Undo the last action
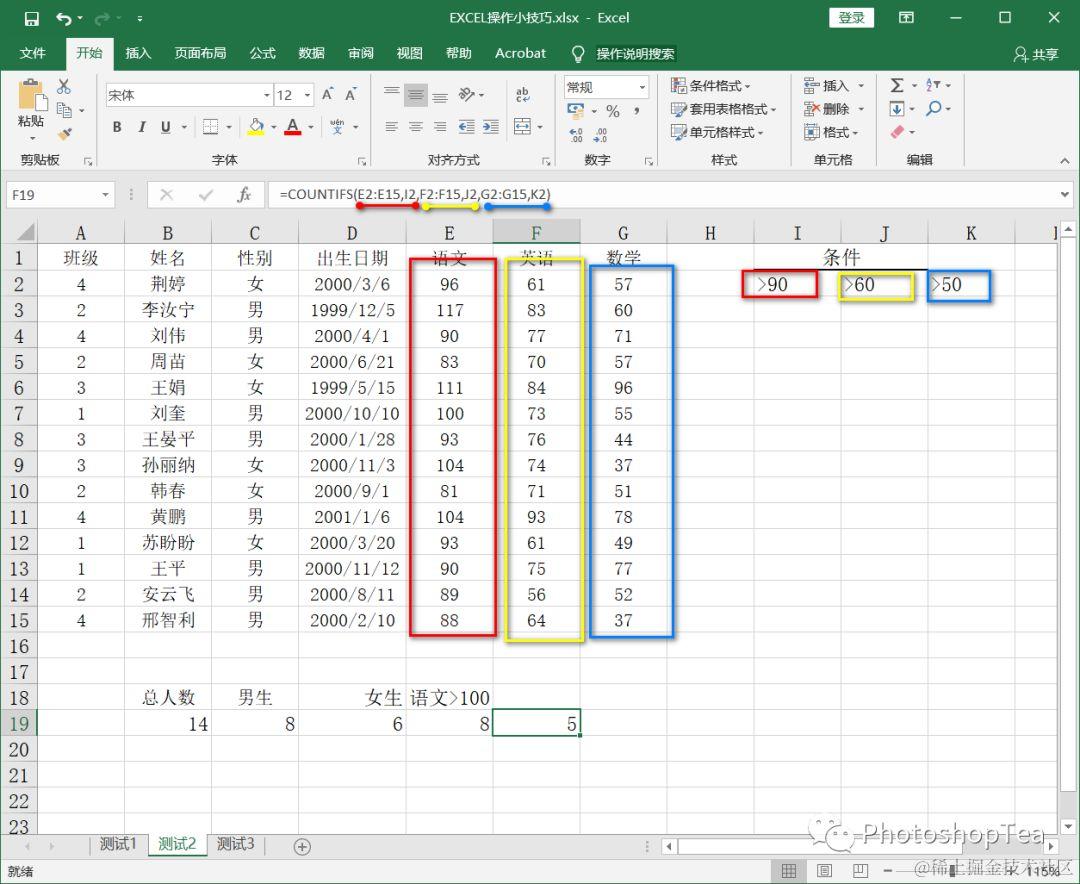The width and height of the screenshot is (1080, 884). (64, 19)
